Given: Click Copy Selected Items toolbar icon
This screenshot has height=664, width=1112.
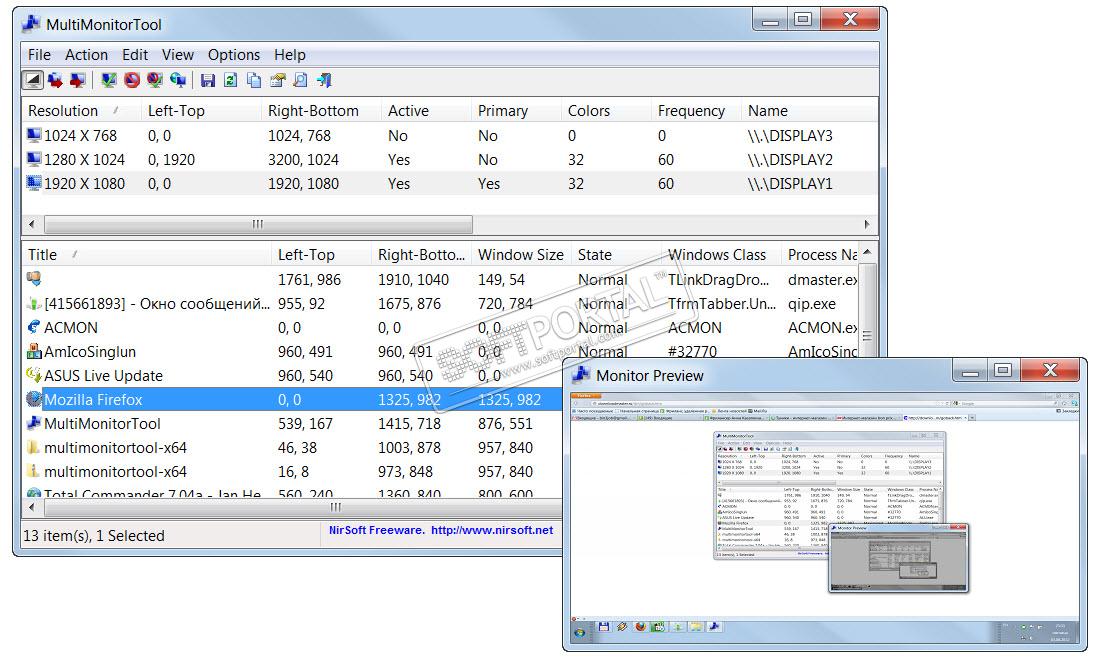Looking at the screenshot, I should (x=254, y=80).
